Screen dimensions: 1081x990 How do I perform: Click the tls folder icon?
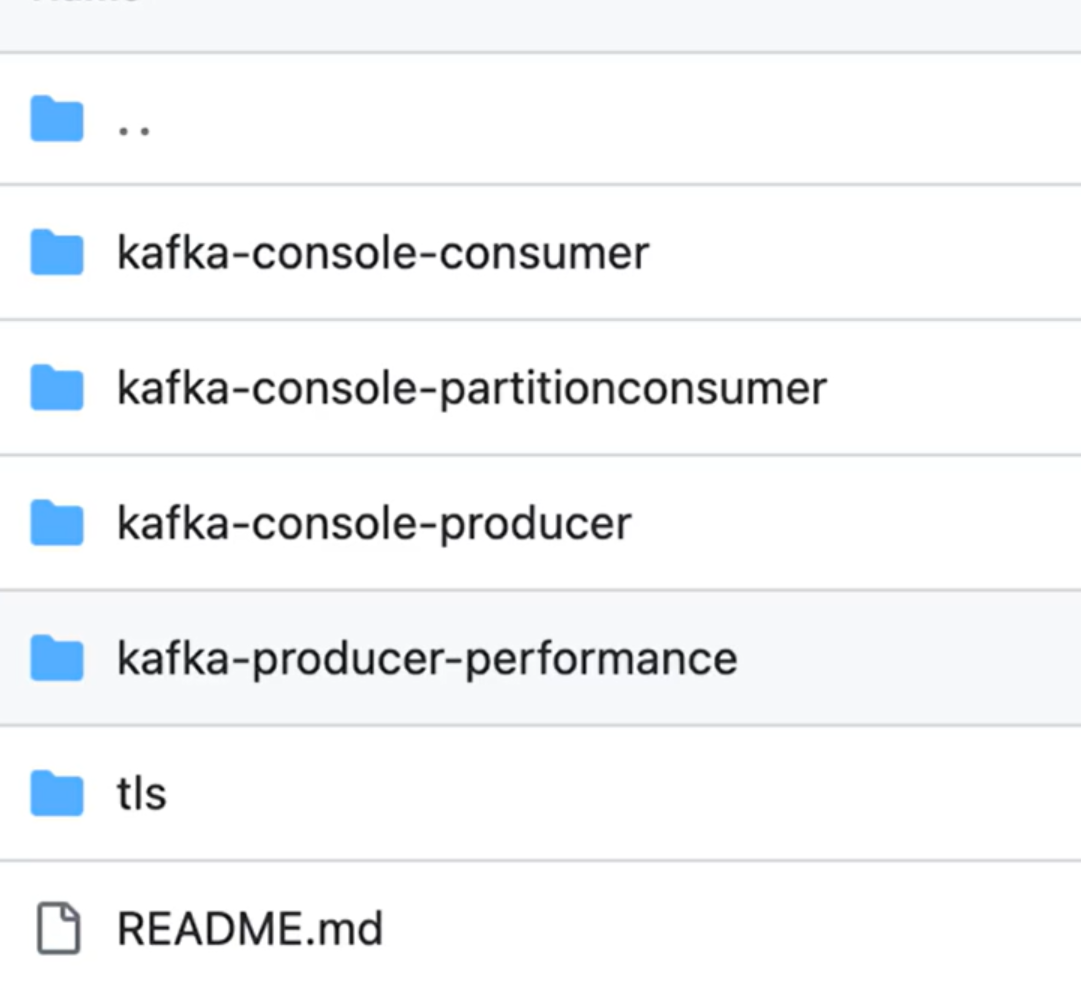tap(56, 793)
